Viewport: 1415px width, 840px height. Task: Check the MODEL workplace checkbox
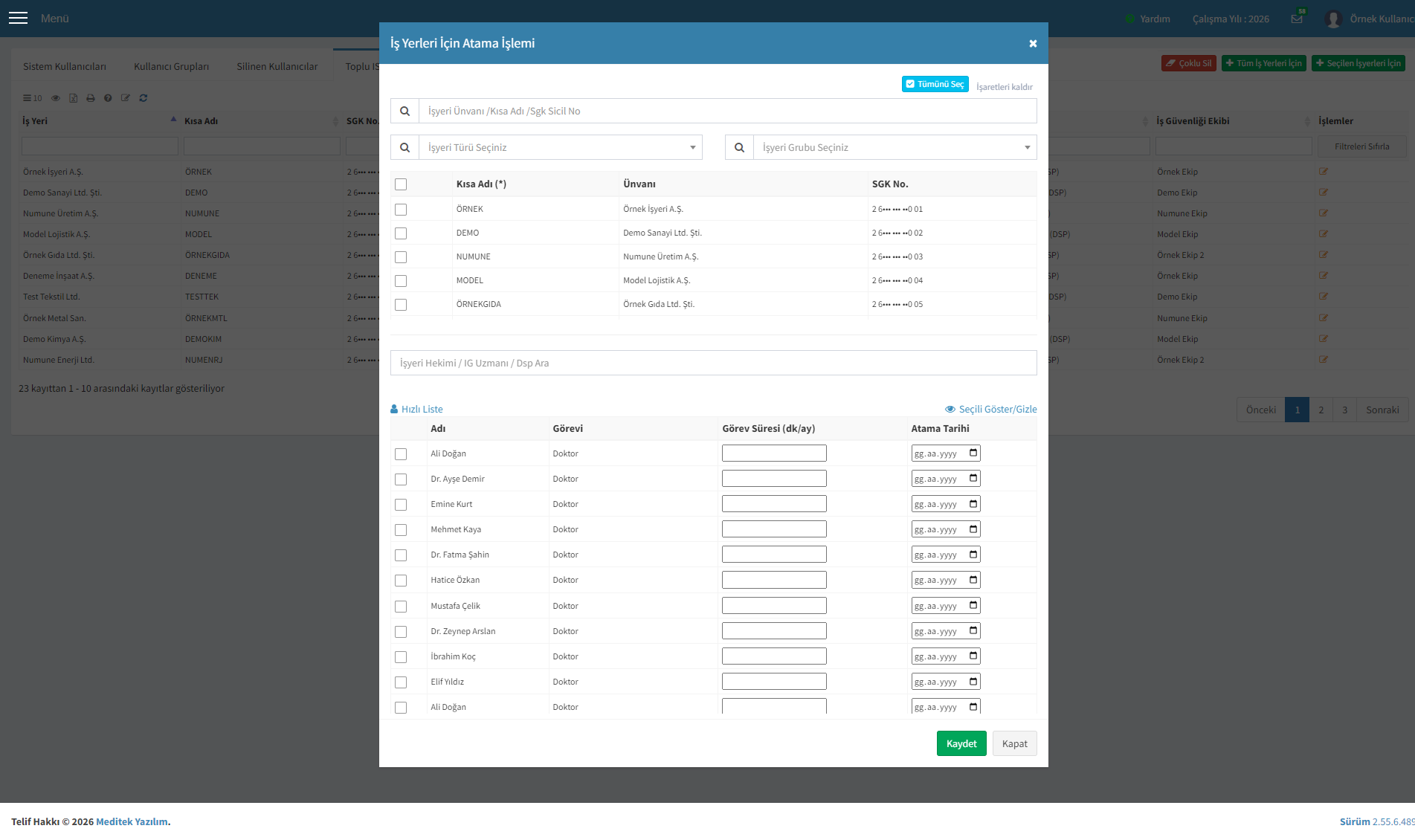point(401,281)
